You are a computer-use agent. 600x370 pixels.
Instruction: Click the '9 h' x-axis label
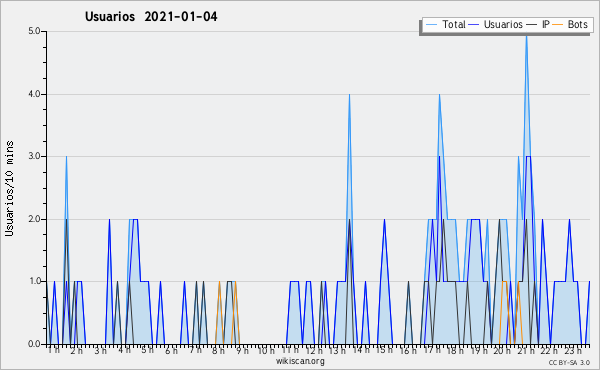tap(242, 350)
